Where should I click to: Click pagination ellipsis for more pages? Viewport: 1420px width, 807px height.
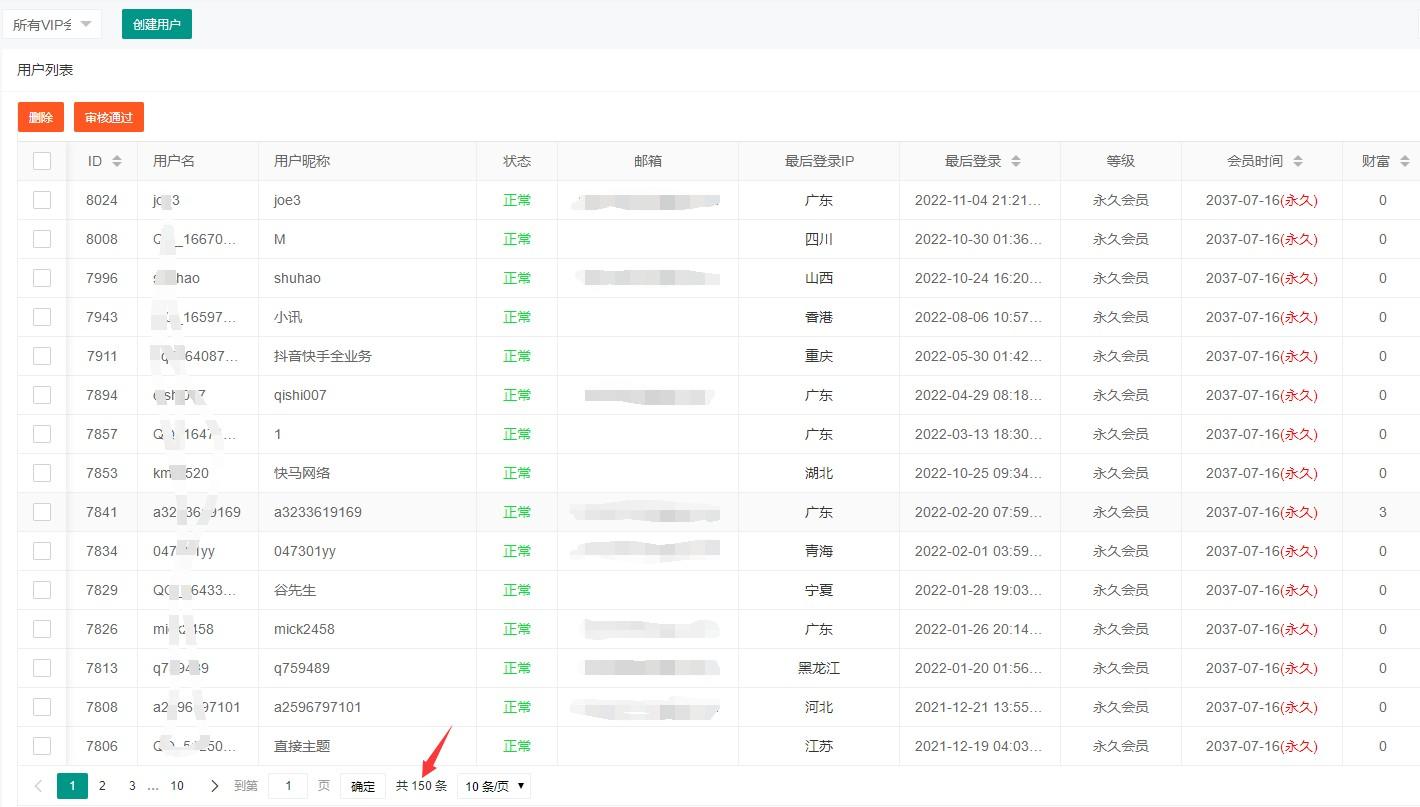(153, 786)
